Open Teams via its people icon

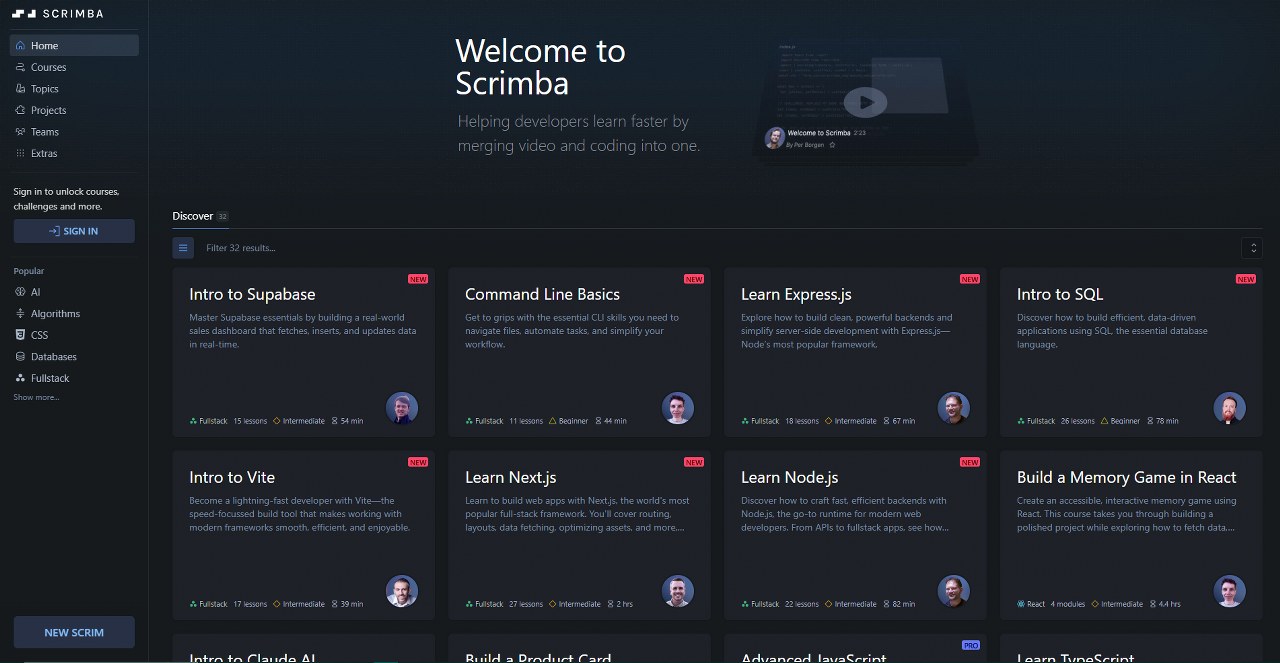tap(21, 132)
